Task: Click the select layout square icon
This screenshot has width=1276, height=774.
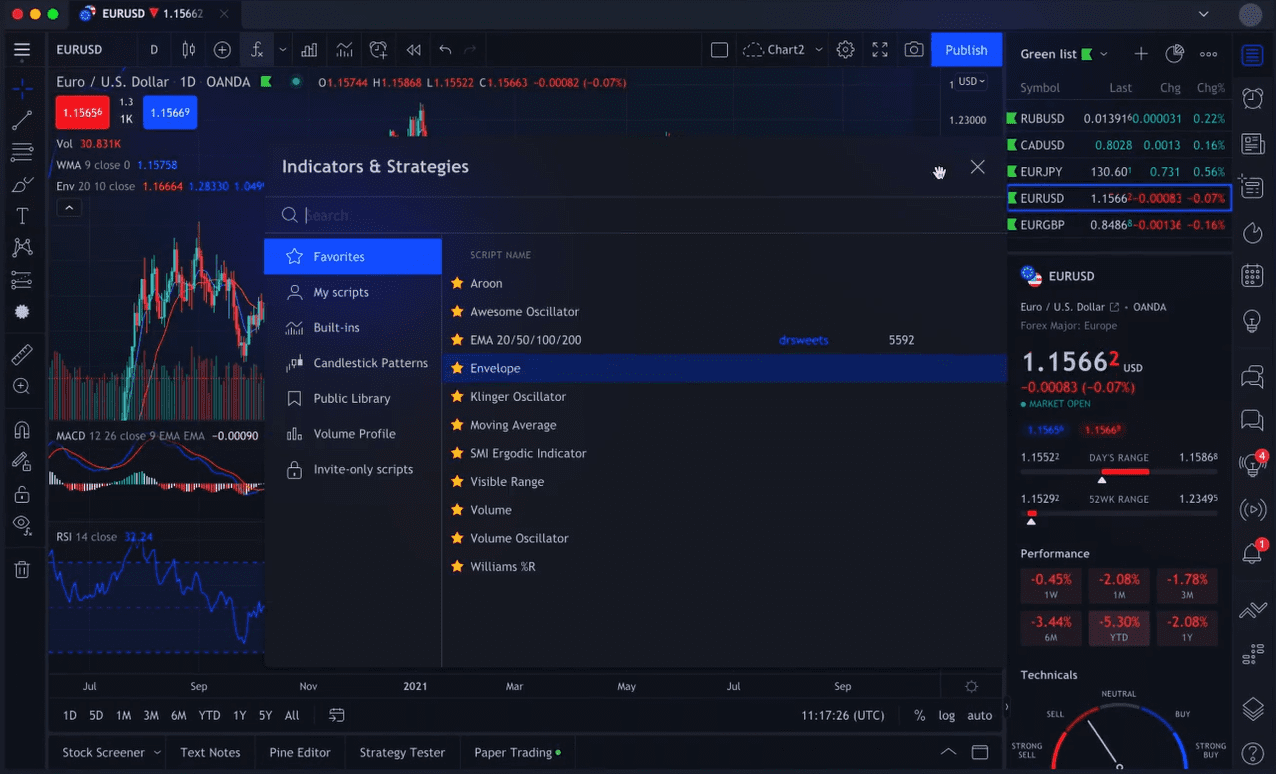Action: coord(719,50)
